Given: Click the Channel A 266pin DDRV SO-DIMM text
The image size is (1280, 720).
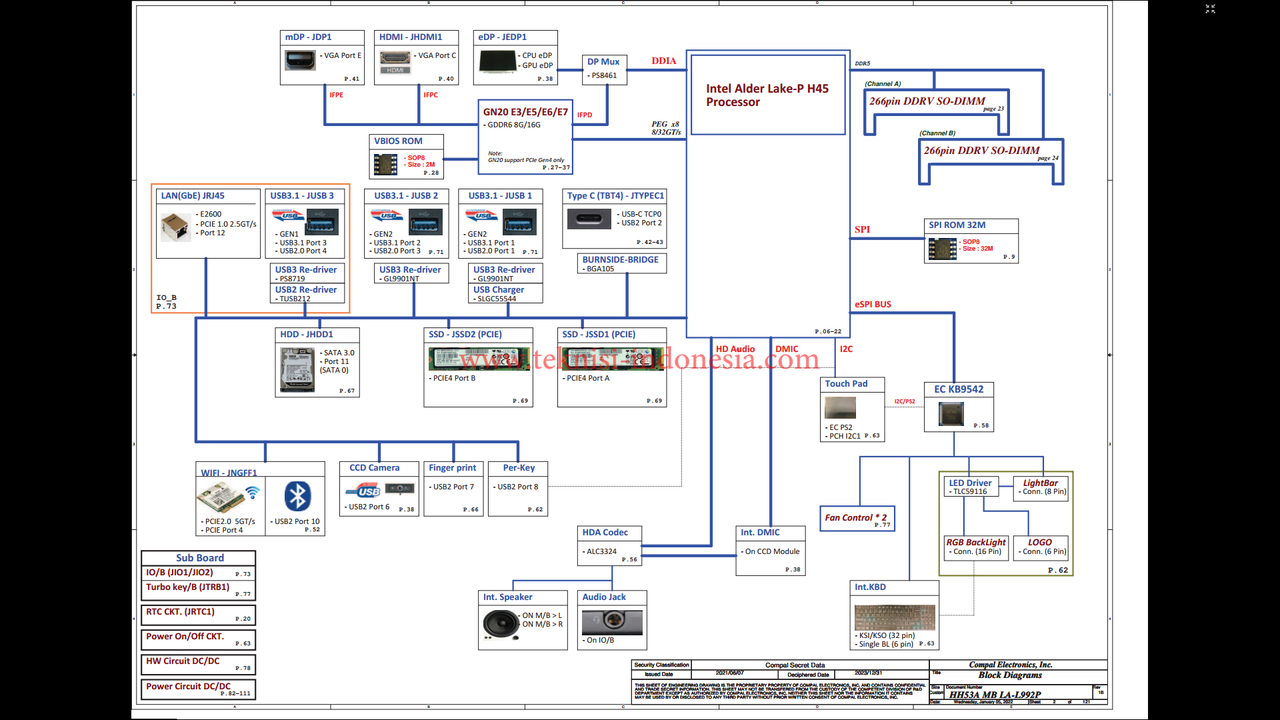Looking at the screenshot, I should 927,101.
